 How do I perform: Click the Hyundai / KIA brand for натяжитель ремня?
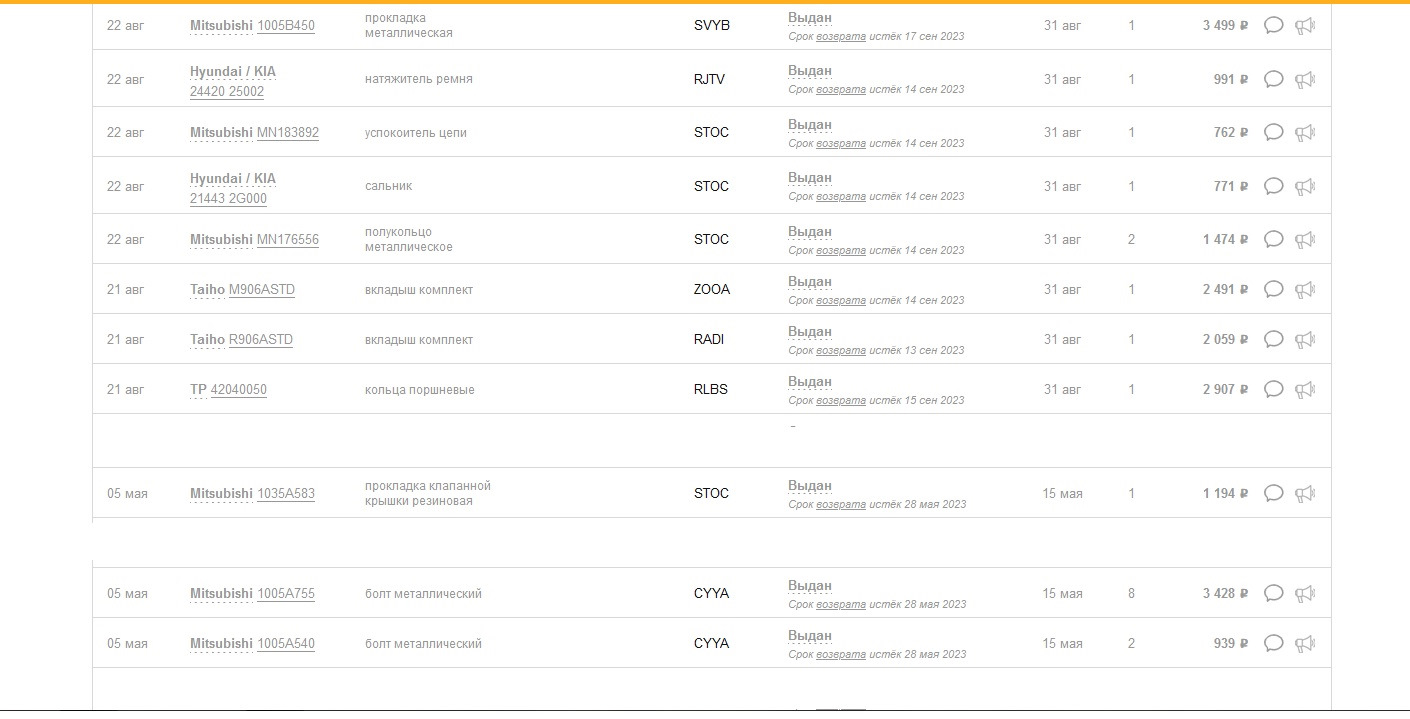(x=233, y=72)
